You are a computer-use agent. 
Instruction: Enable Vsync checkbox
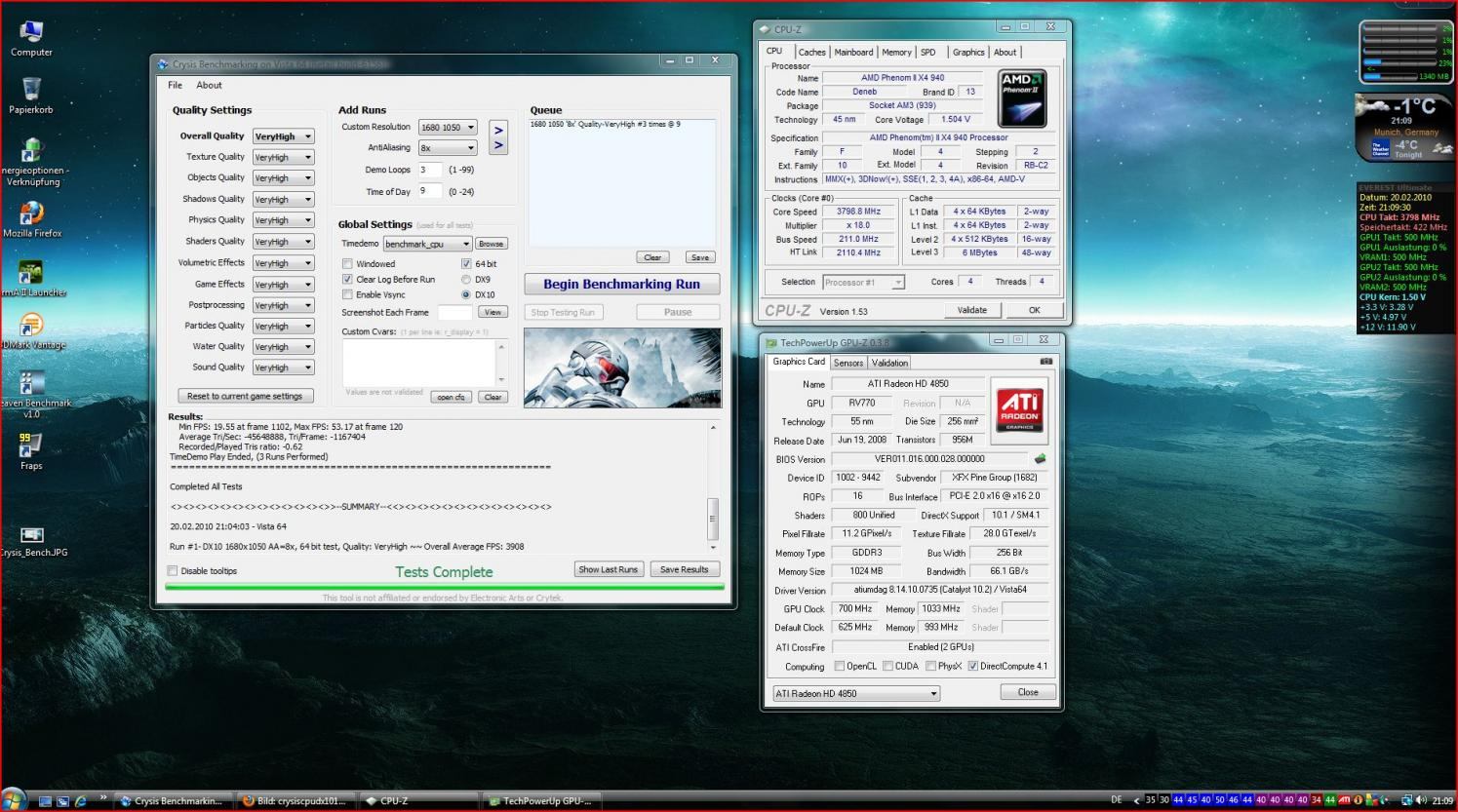pyautogui.click(x=347, y=294)
